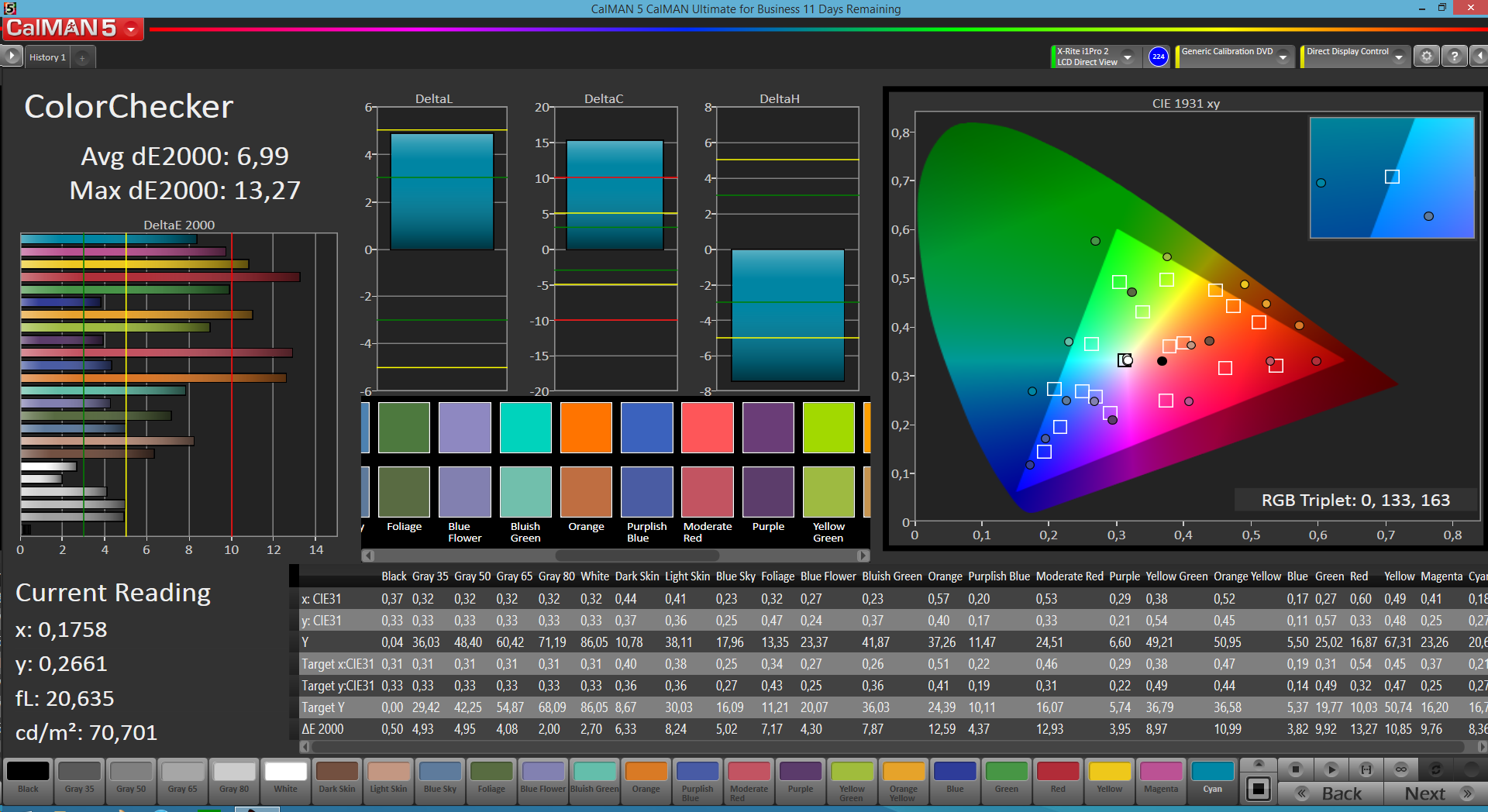
Task: Open the Generic Calibration DVD source dropdown
Action: pyautogui.click(x=1283, y=57)
